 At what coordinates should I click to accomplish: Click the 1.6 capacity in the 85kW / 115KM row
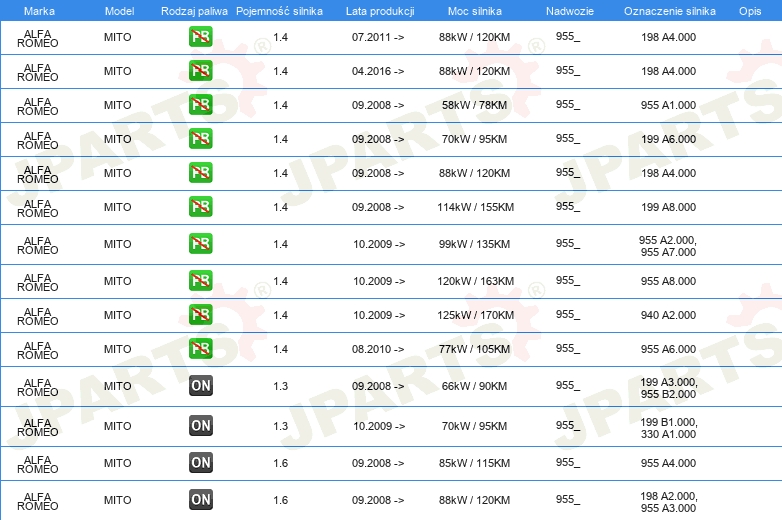(x=280, y=463)
